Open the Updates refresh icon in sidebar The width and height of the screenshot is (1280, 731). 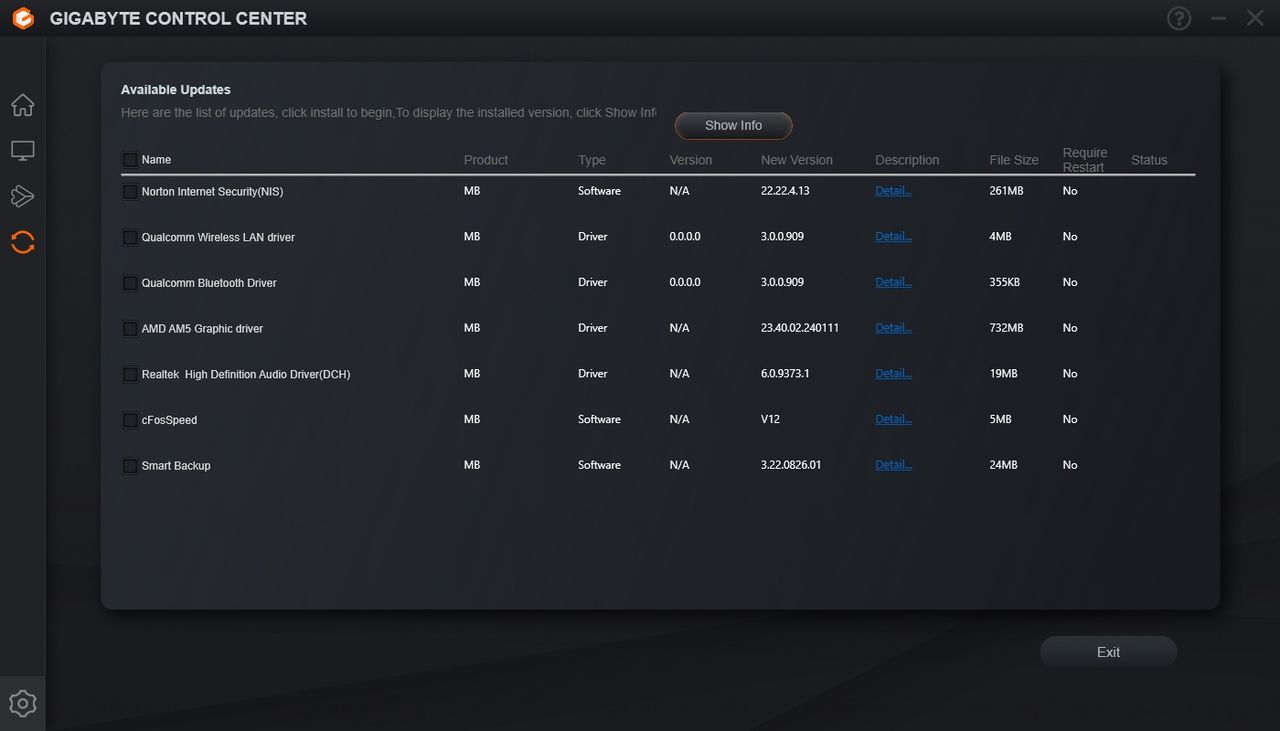point(22,242)
